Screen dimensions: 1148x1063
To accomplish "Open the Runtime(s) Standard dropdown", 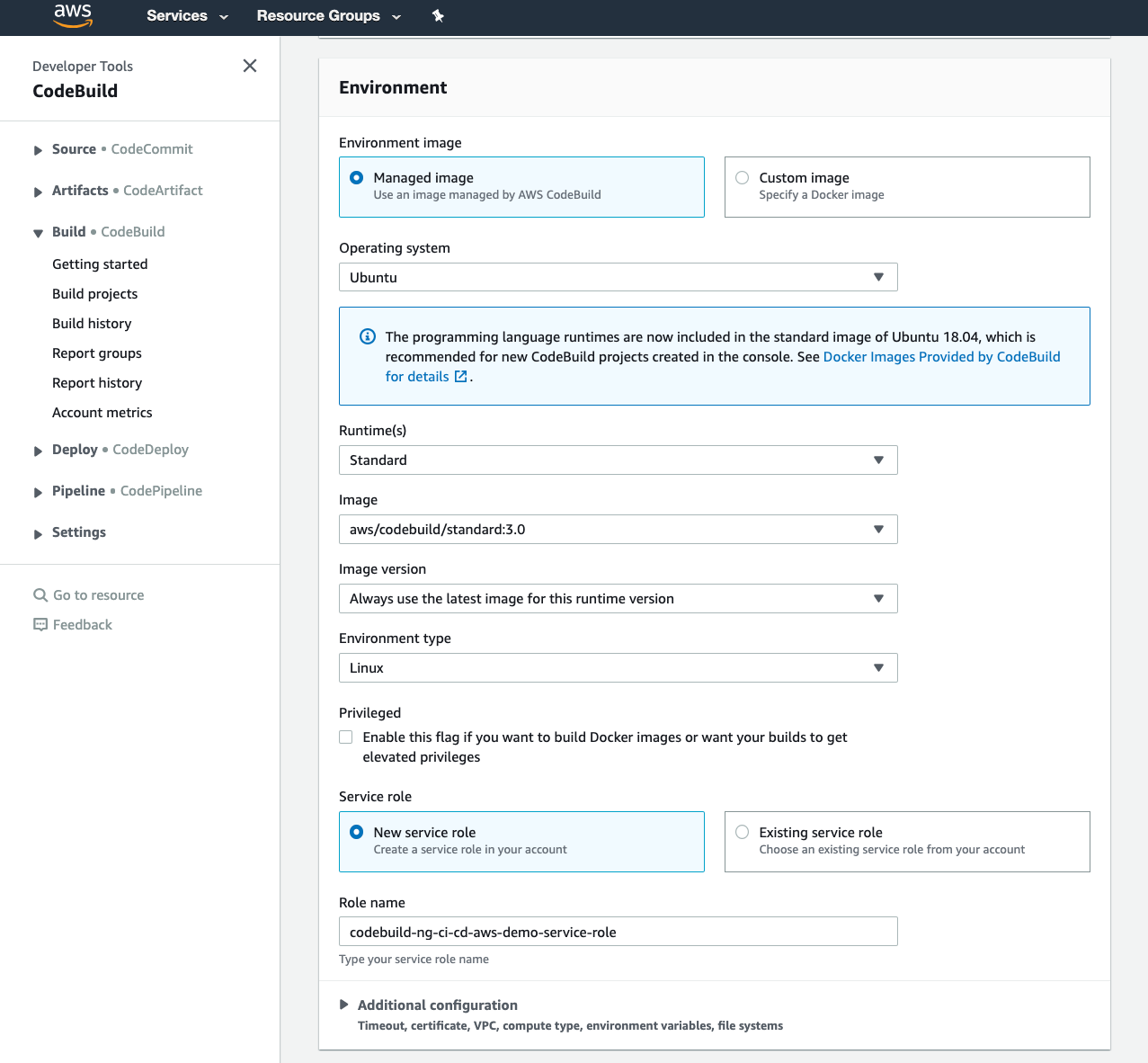I will pos(618,460).
